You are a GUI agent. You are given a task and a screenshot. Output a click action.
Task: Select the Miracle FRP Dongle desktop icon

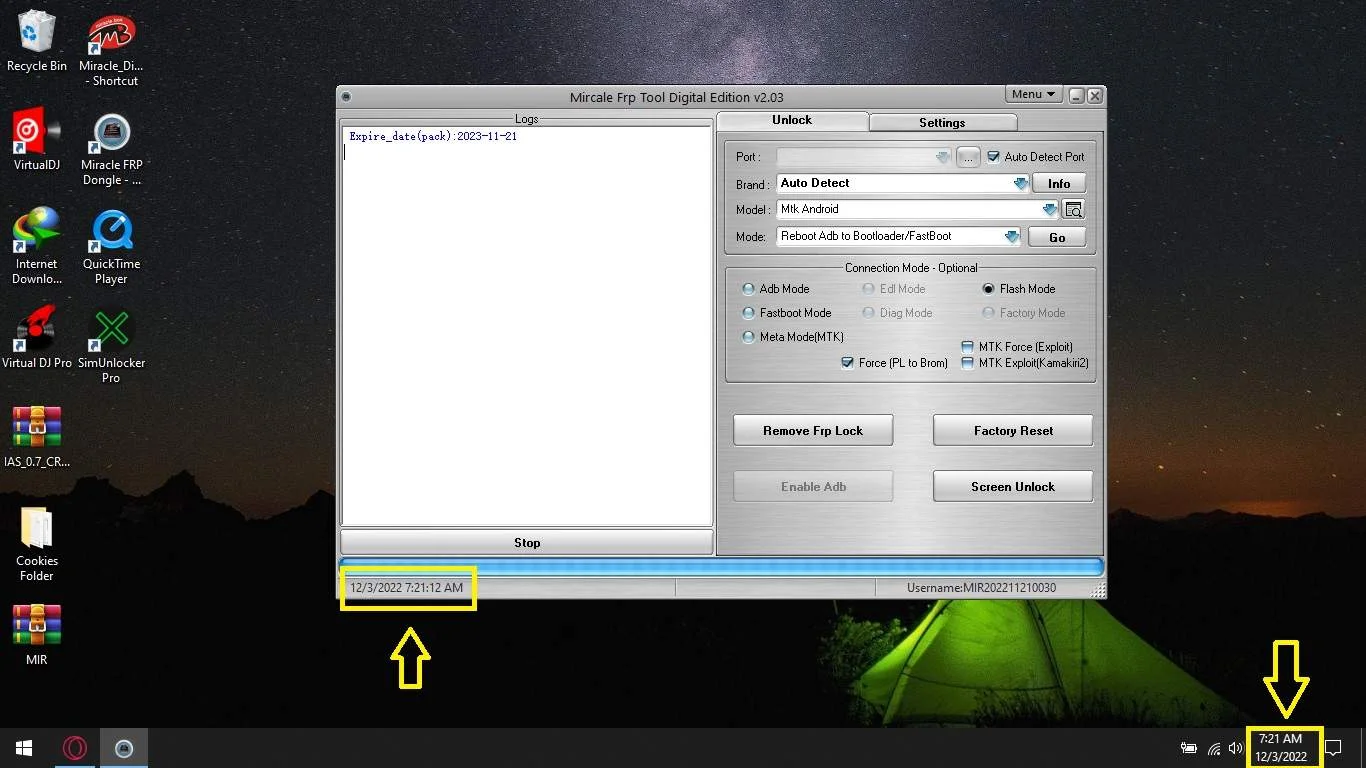(111, 149)
